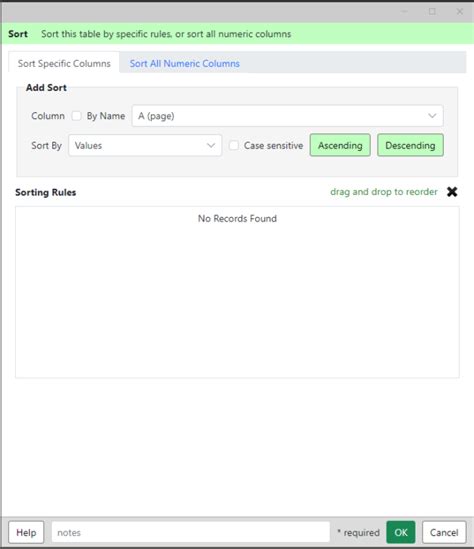The height and width of the screenshot is (549, 474).
Task: Toggle the Case sensitive checkbox
Action: [234, 145]
